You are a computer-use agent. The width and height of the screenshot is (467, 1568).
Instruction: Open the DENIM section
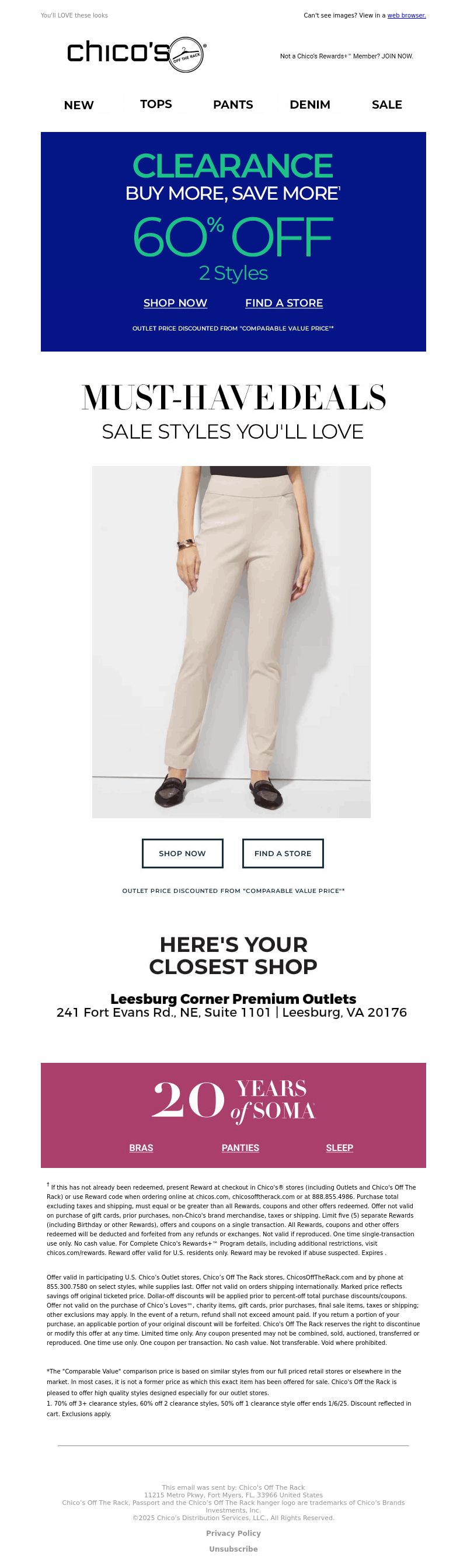310,105
